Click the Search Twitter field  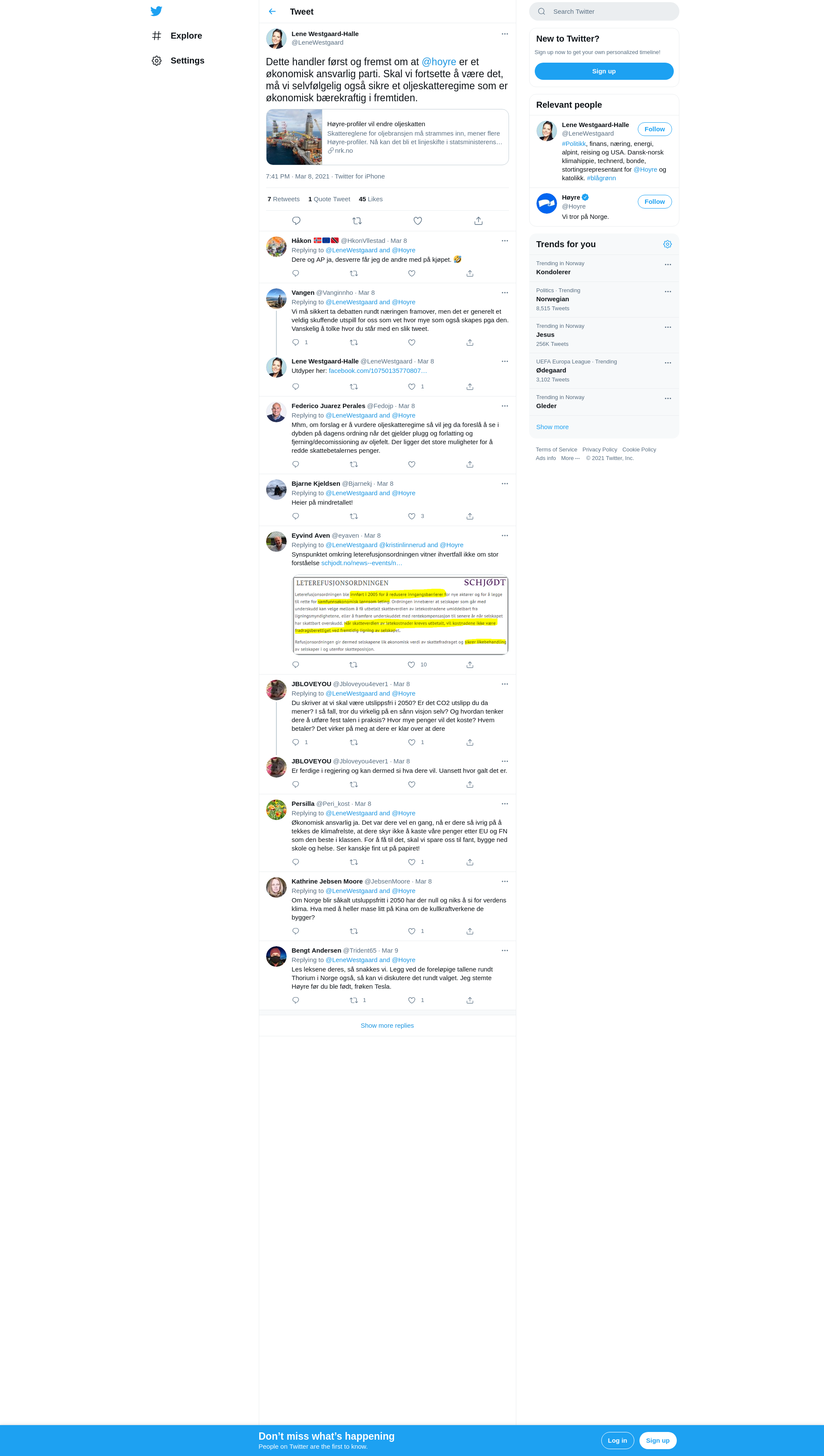604,11
